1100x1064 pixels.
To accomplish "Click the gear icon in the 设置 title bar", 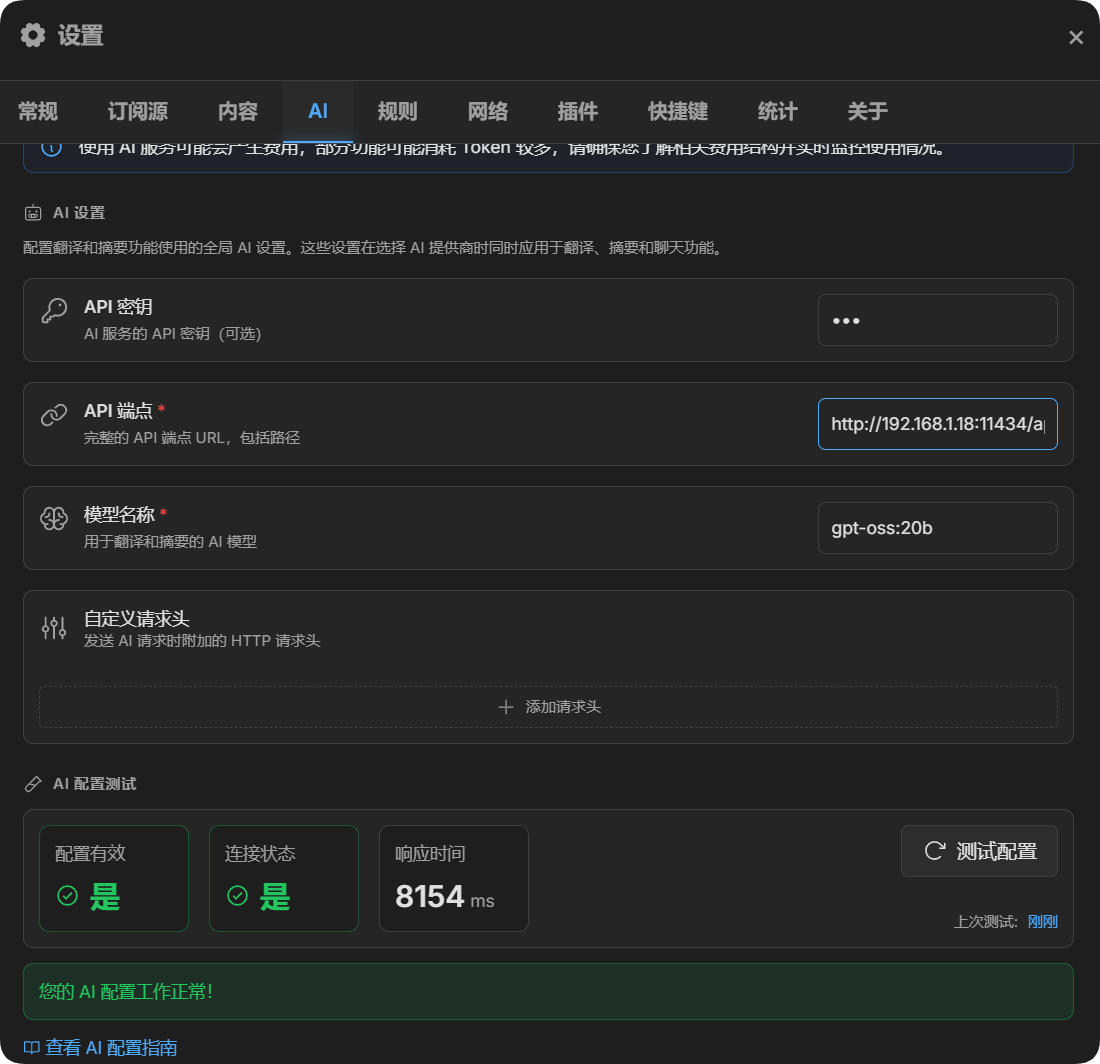I will coord(32,35).
